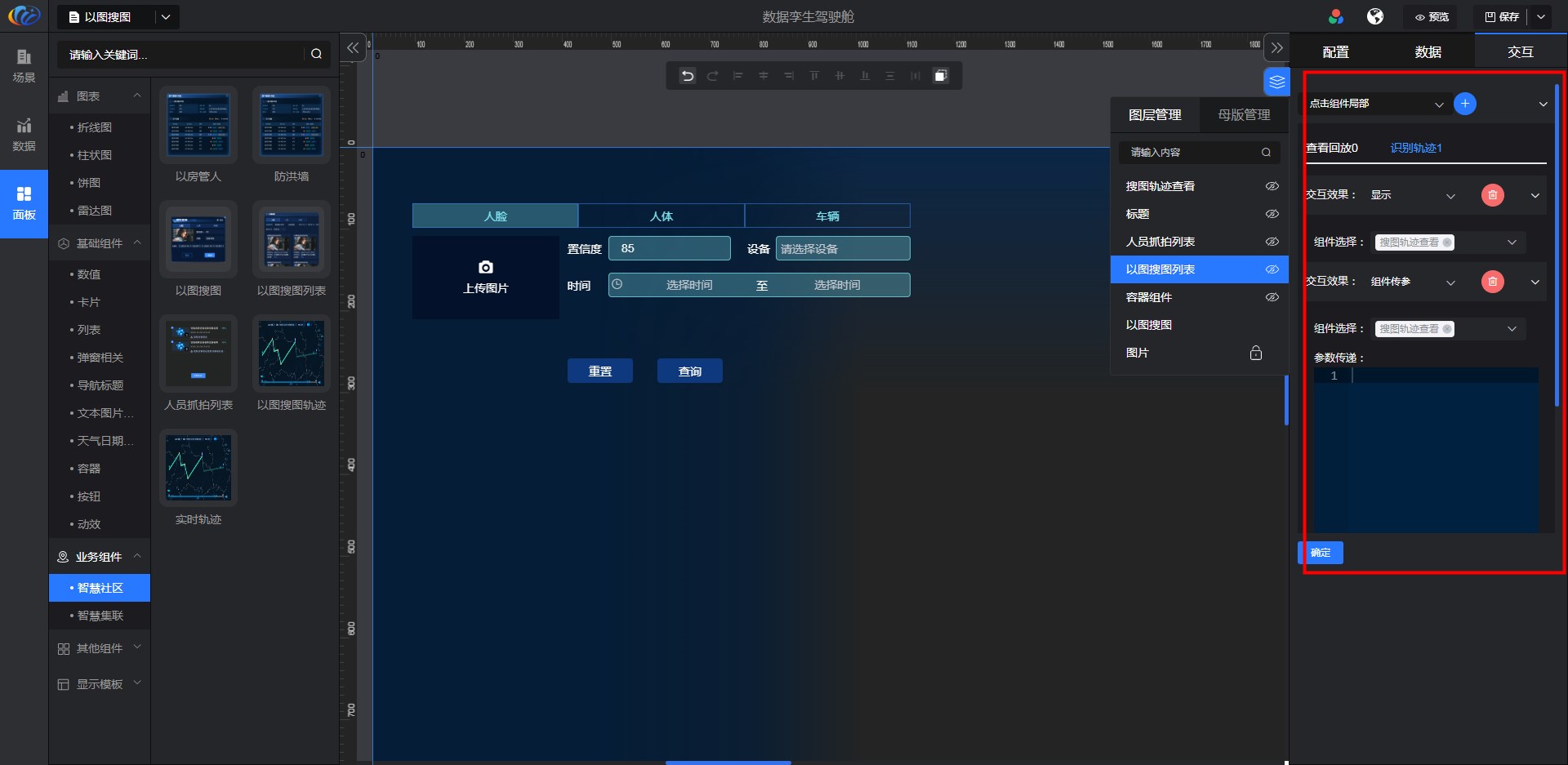Click the globe icon in the top bar
The width and height of the screenshot is (1568, 765).
tap(1375, 16)
